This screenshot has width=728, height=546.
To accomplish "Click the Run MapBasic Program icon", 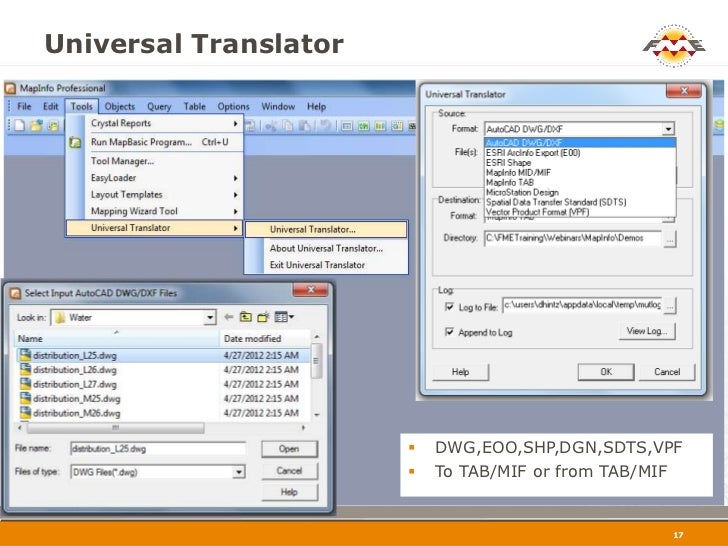I will 75,142.
